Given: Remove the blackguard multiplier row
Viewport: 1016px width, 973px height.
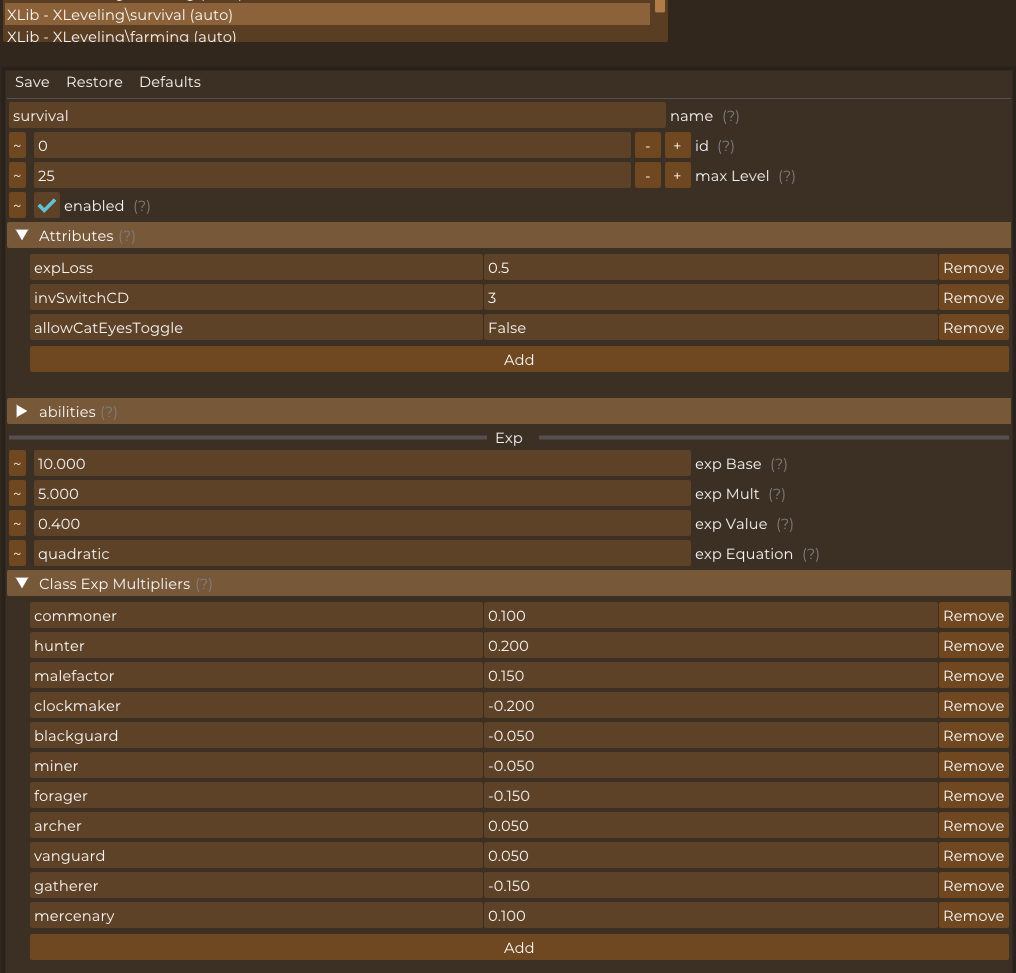Looking at the screenshot, I should [x=973, y=735].
